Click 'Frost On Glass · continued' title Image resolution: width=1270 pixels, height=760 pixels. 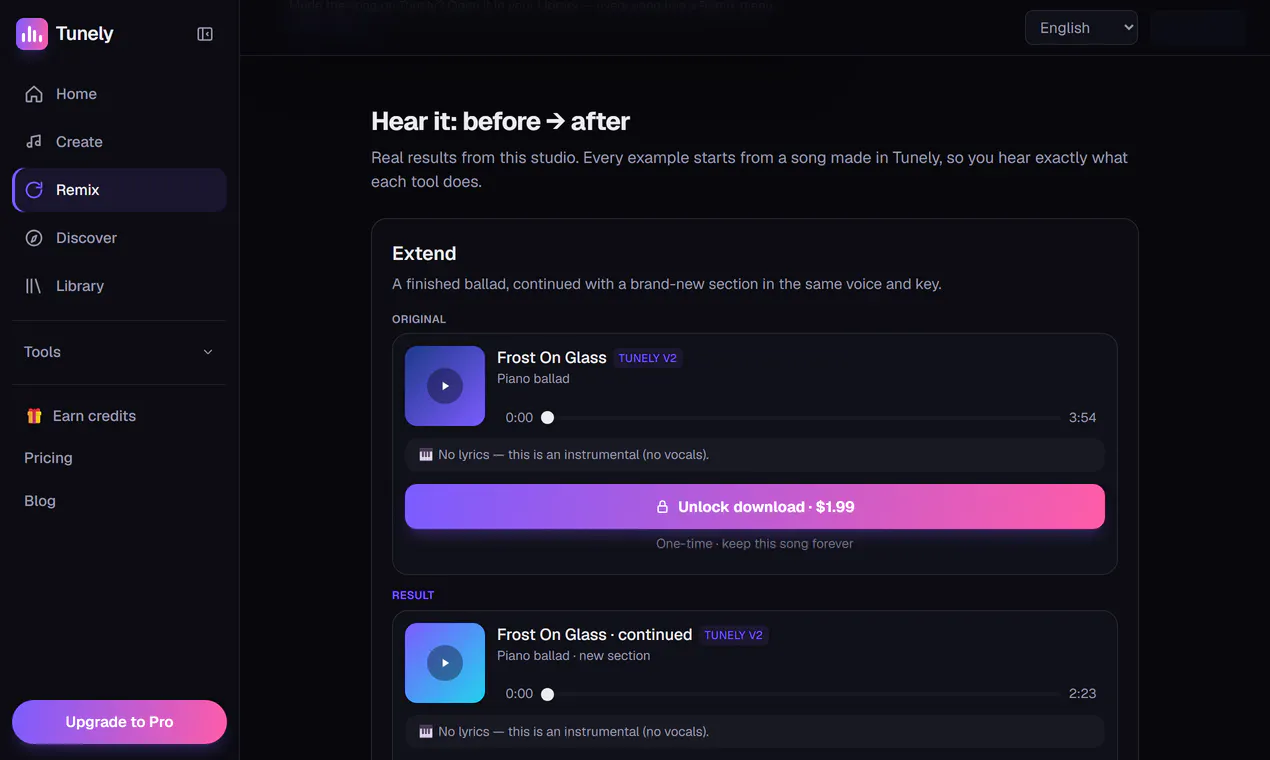595,635
